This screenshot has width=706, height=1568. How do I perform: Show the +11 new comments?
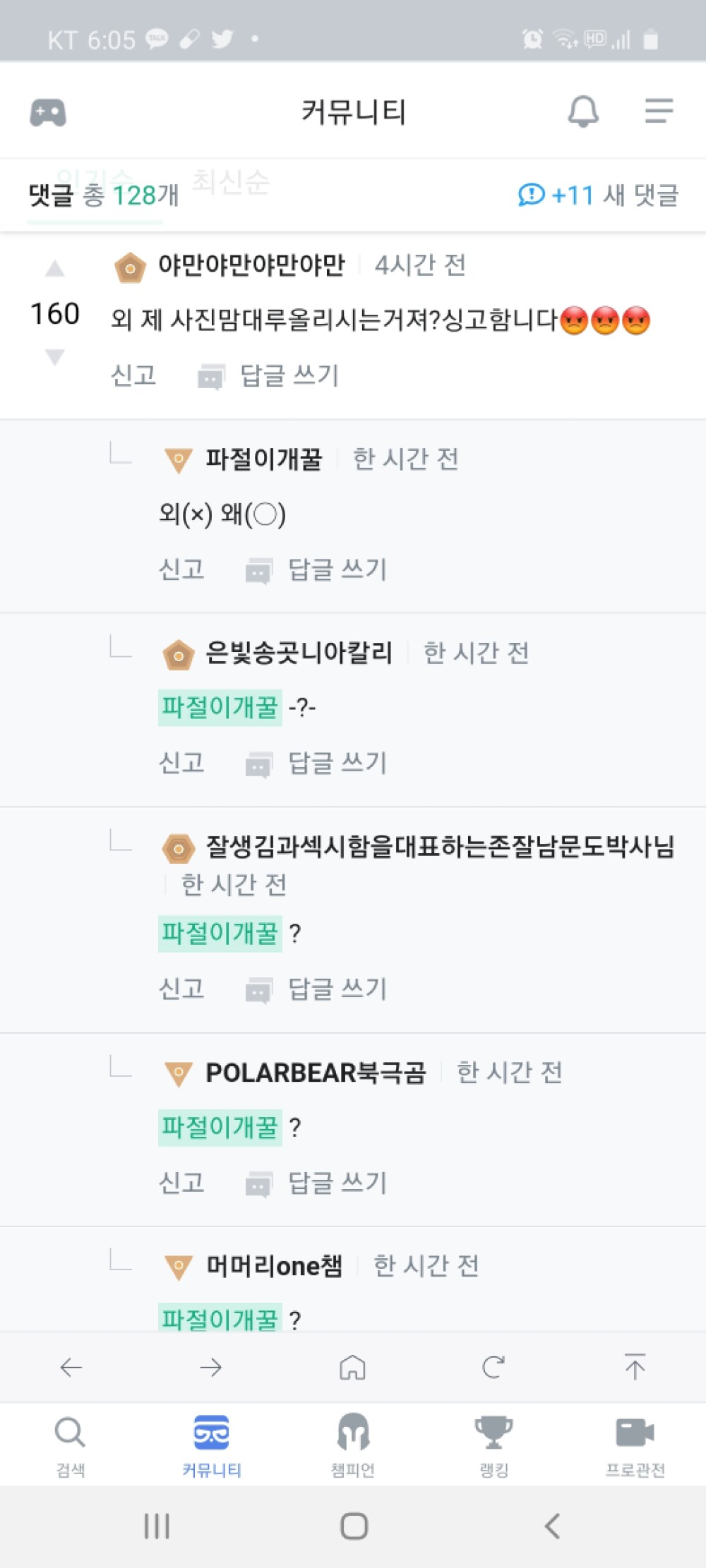pyautogui.click(x=598, y=195)
